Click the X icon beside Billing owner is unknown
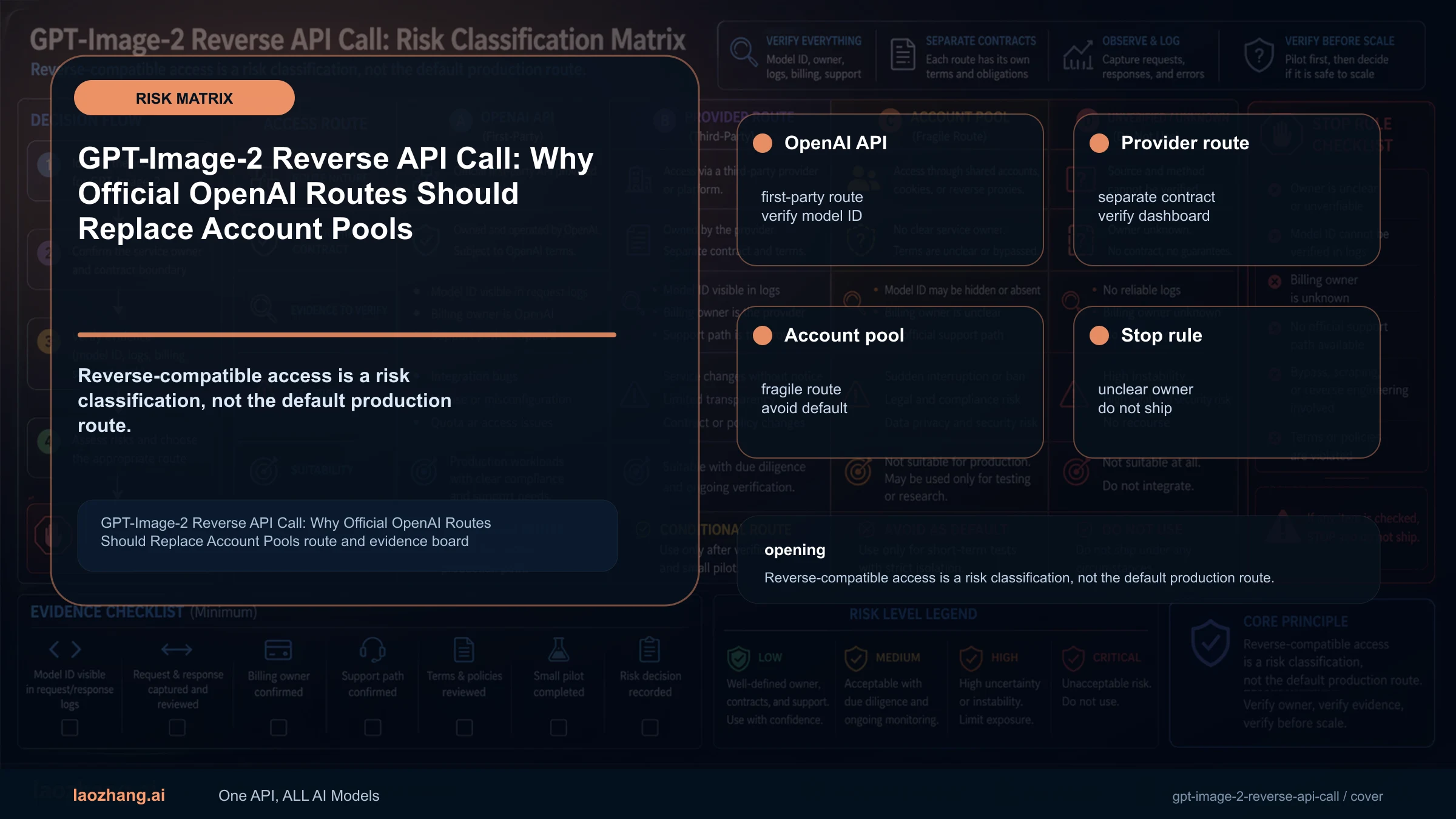Viewport: 1456px width, 819px height. (1275, 281)
